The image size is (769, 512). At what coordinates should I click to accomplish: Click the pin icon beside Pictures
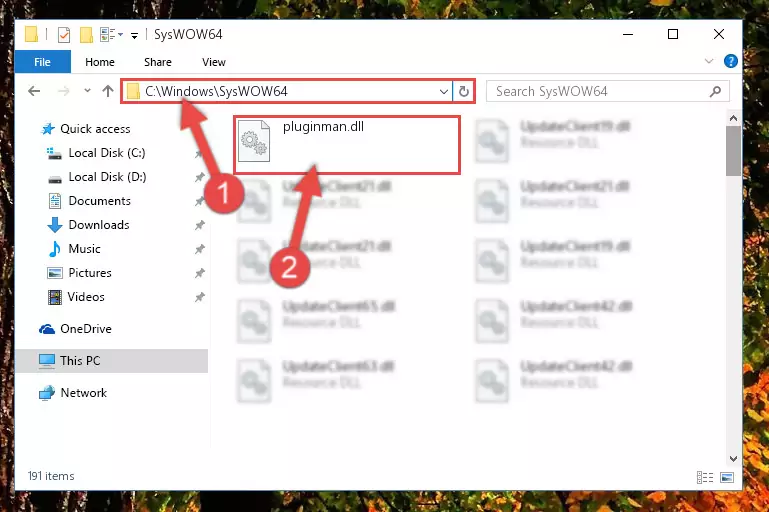click(200, 273)
